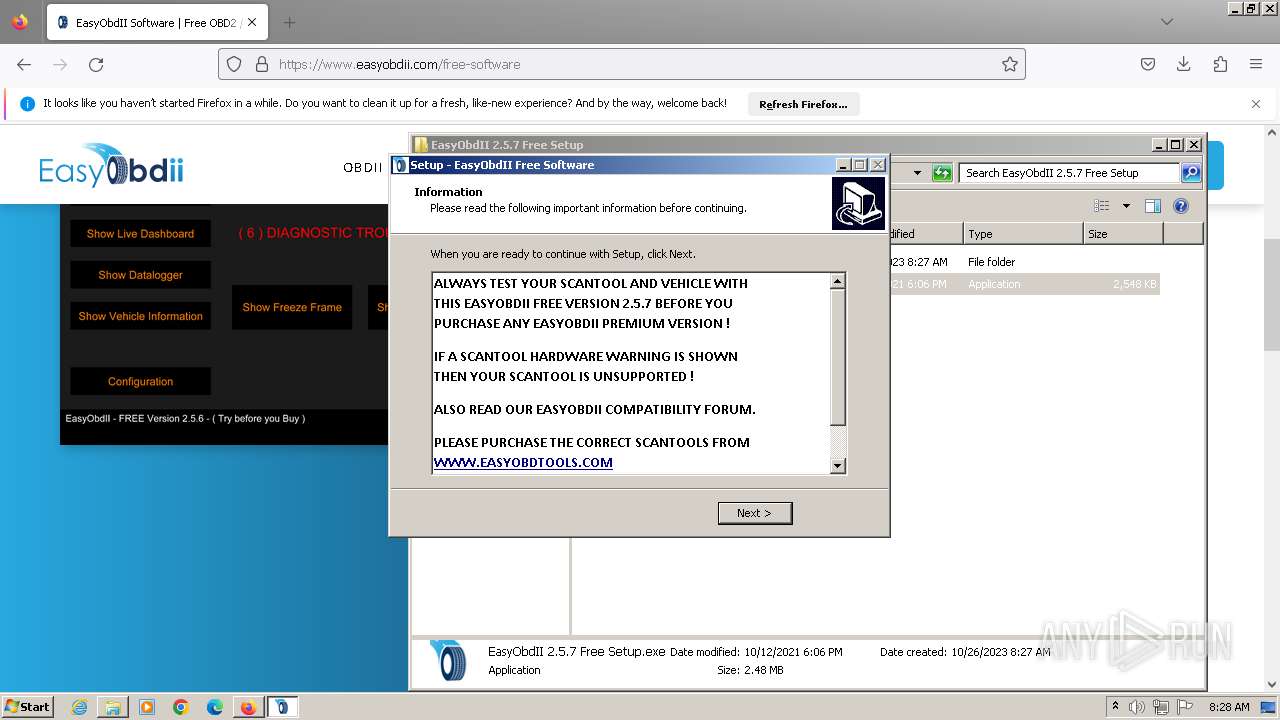Click the scroll down arrow of information text box
The height and width of the screenshot is (720, 1280).
(x=838, y=465)
